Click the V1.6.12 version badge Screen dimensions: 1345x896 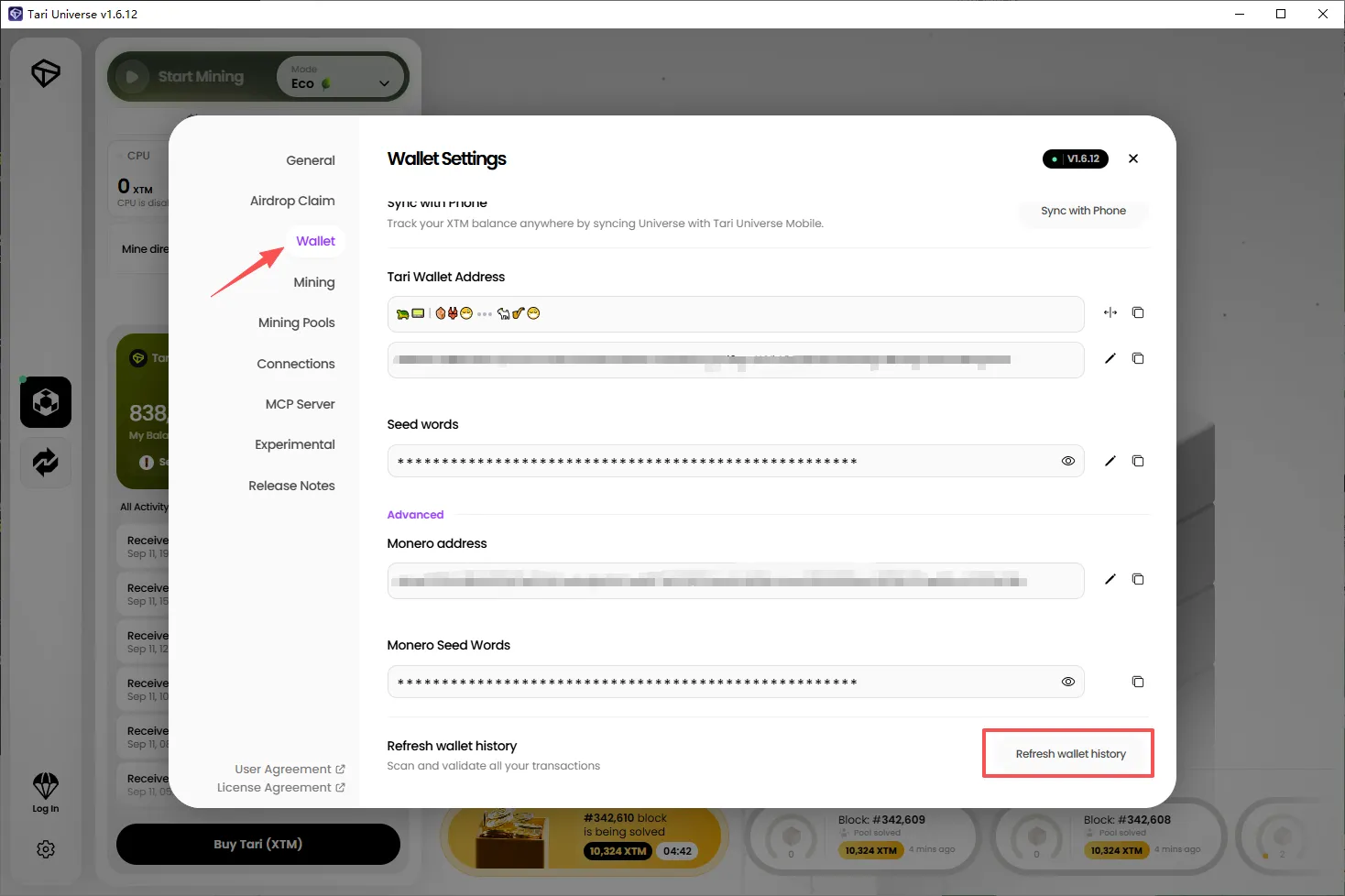(x=1076, y=158)
